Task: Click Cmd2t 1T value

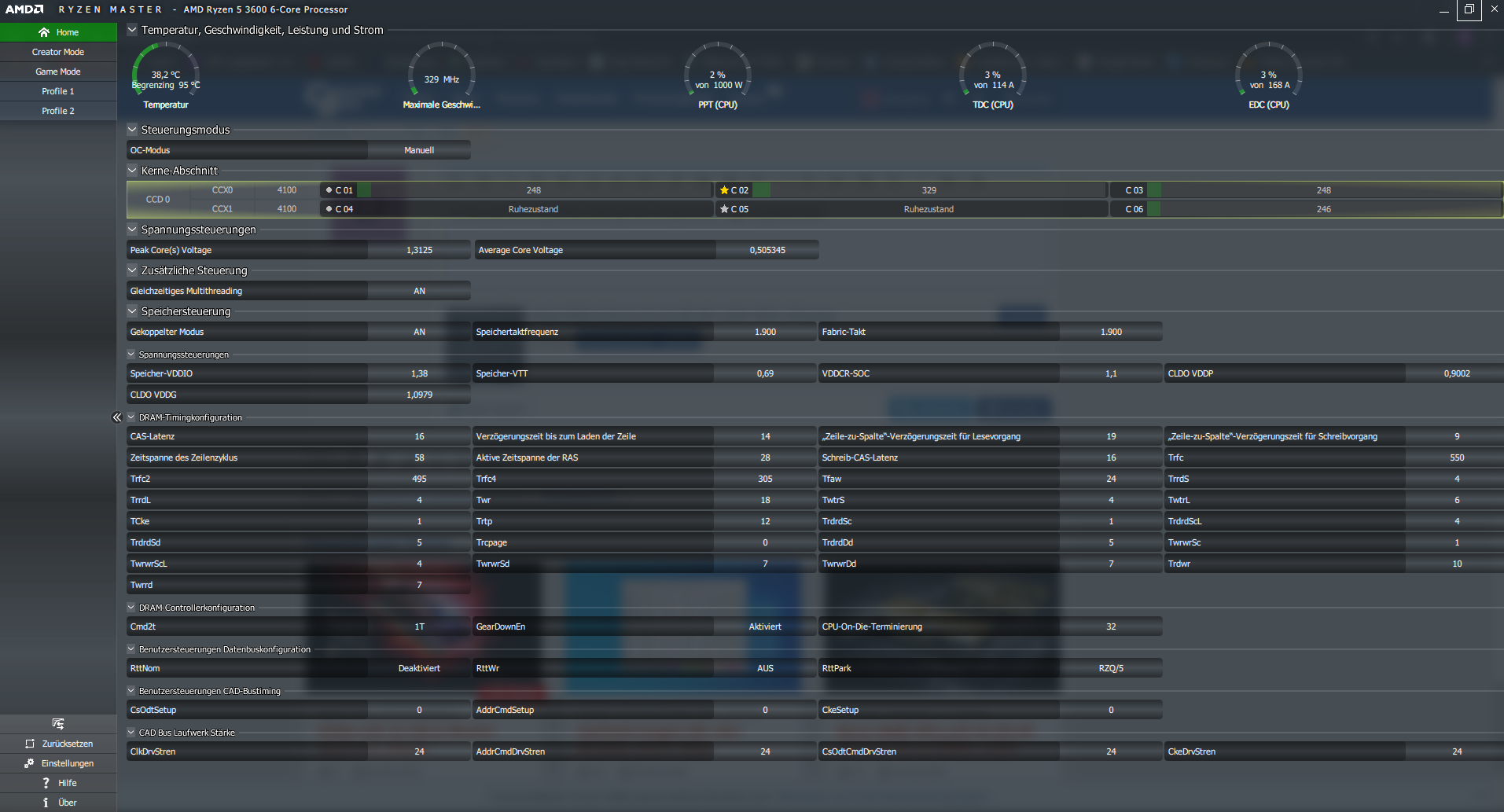Action: 419,626
